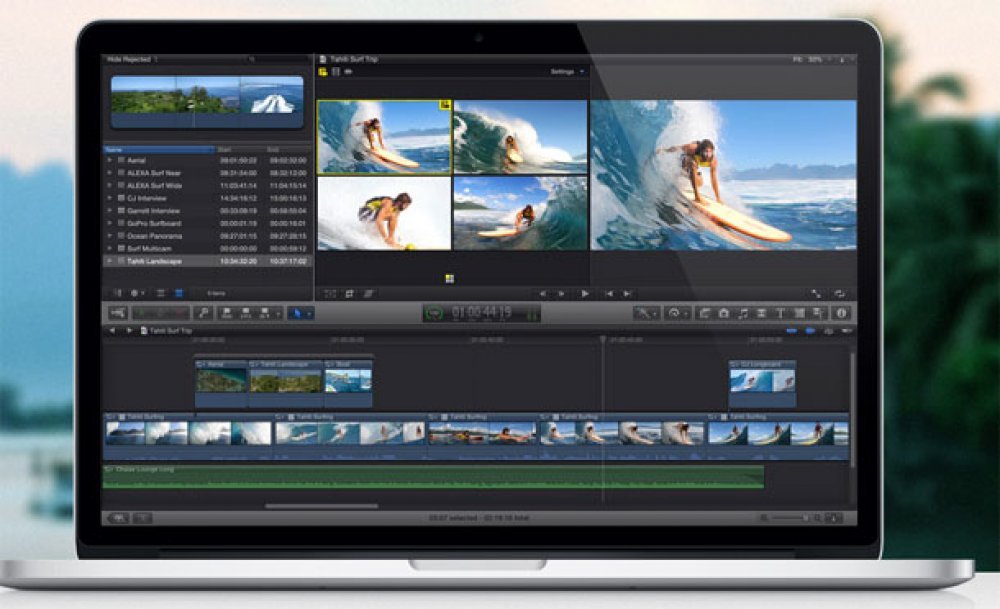Expand the Surf Multicam clip row

point(110,249)
